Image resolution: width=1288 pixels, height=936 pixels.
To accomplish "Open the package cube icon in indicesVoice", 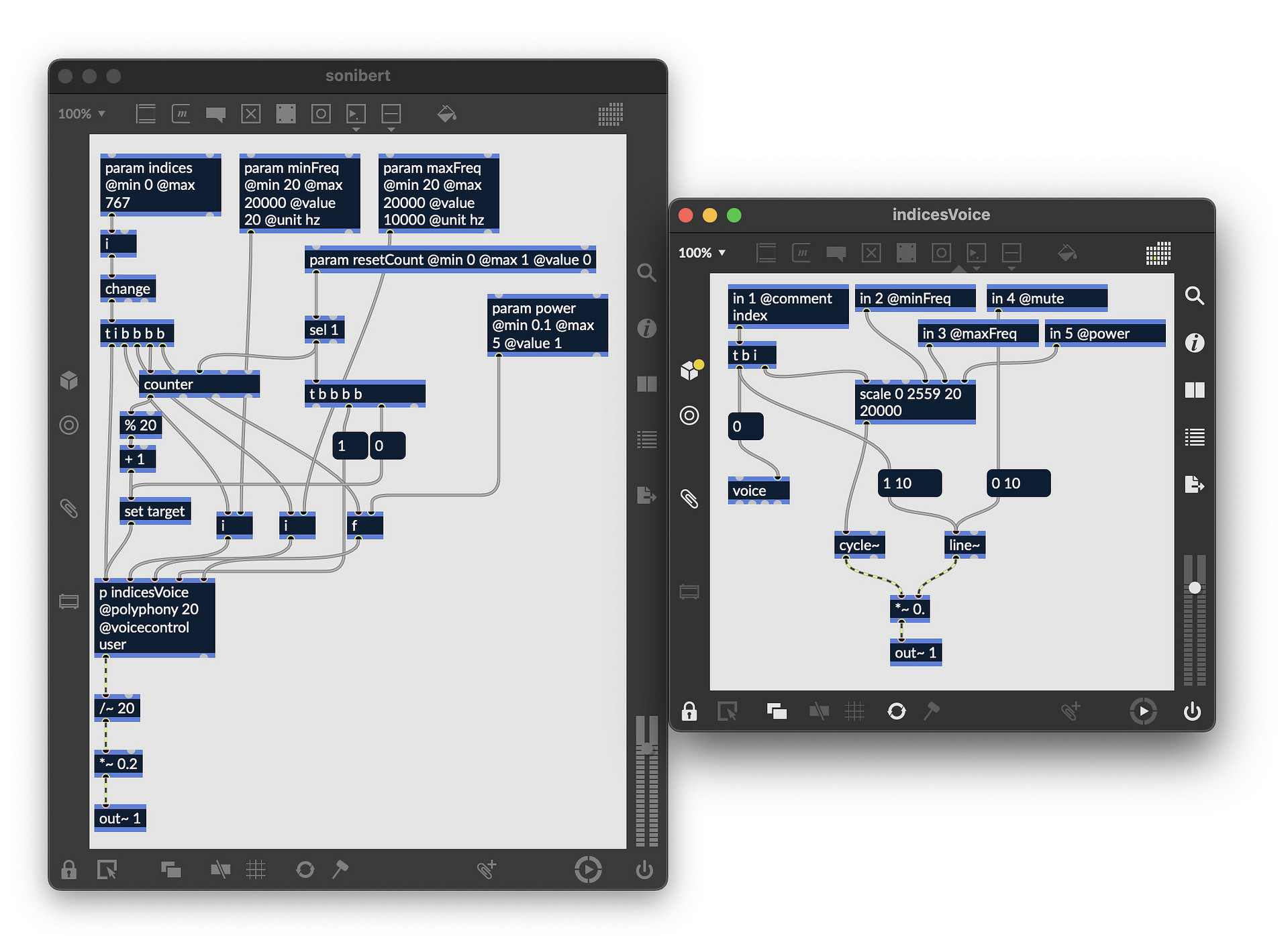I will [x=690, y=370].
